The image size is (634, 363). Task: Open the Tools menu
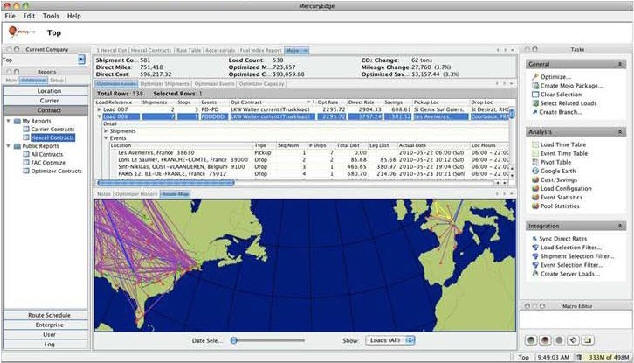pyautogui.click(x=51, y=16)
